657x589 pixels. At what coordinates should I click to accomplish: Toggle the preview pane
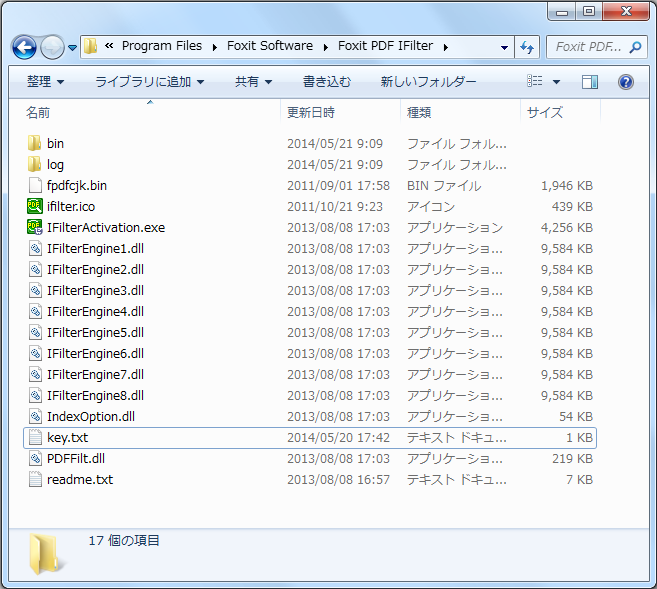pyautogui.click(x=590, y=82)
